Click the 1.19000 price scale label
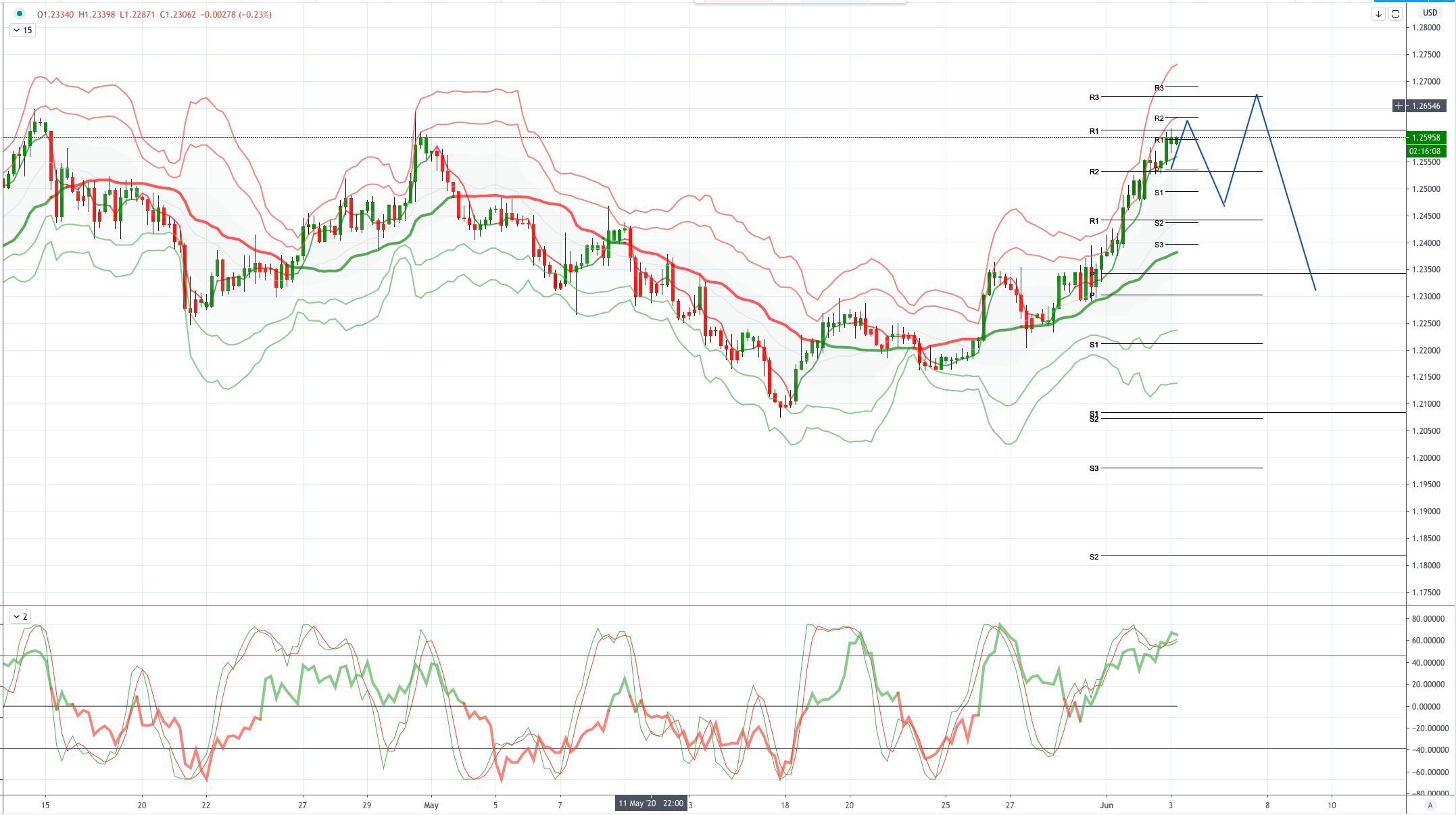This screenshot has height=815, width=1456. [1426, 512]
